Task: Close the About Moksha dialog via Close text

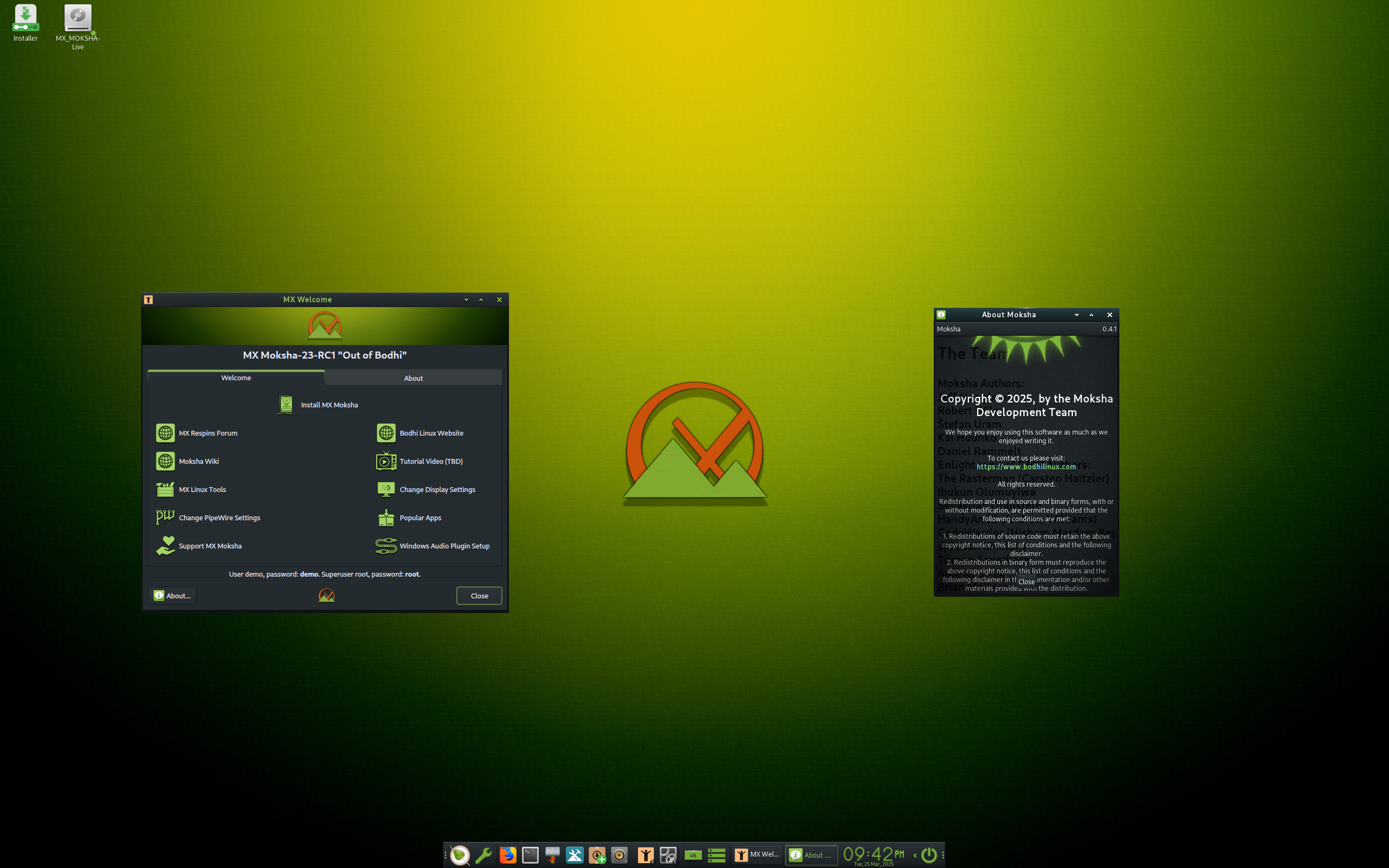Action: [x=1026, y=582]
